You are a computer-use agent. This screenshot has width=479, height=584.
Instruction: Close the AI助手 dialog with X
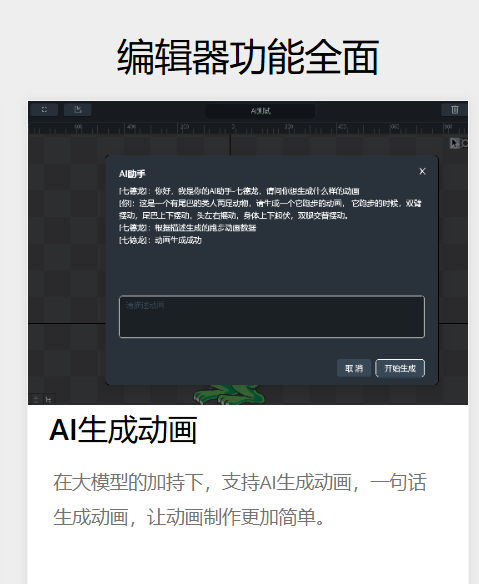pyautogui.click(x=422, y=171)
